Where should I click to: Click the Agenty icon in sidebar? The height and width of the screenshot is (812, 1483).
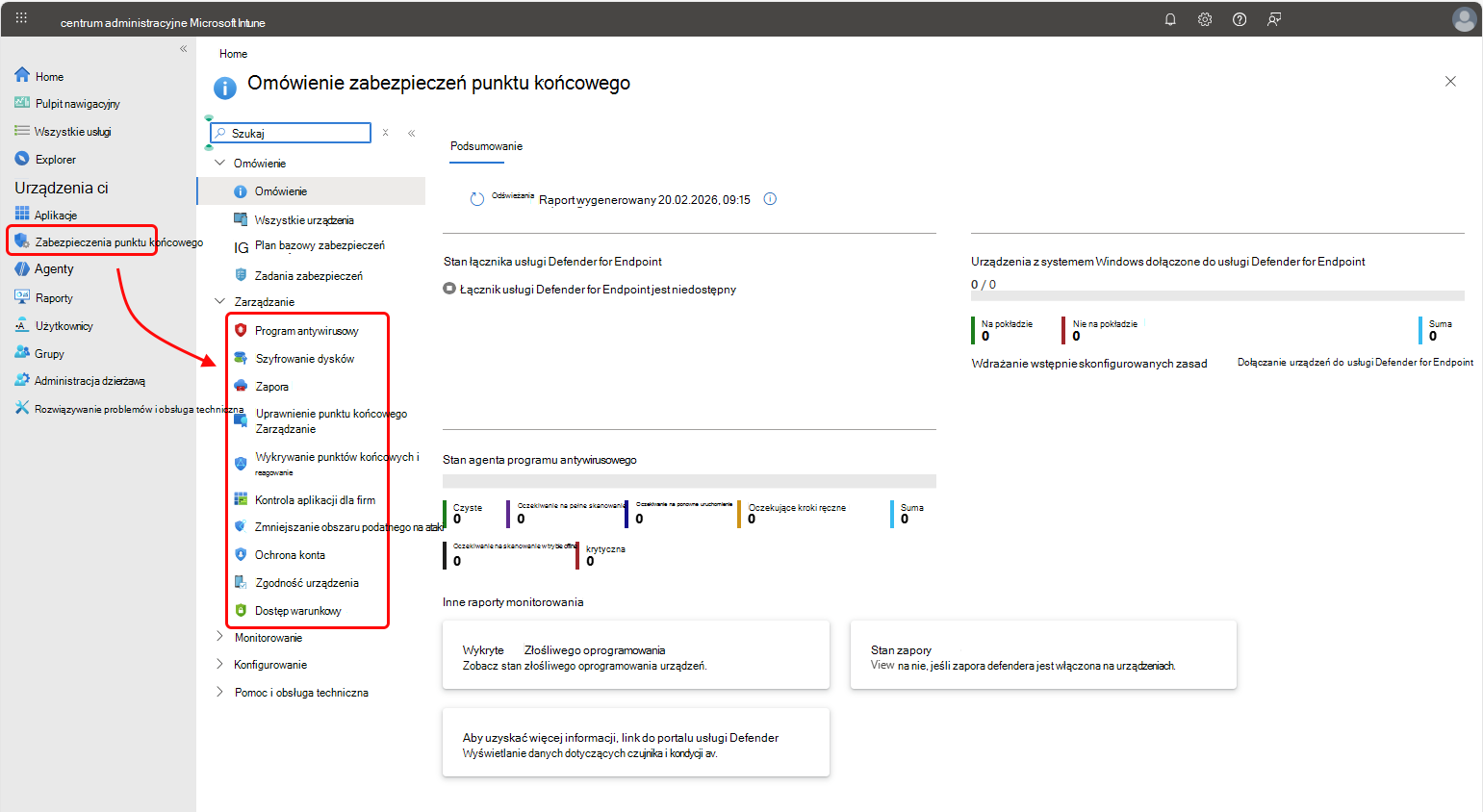[22, 269]
